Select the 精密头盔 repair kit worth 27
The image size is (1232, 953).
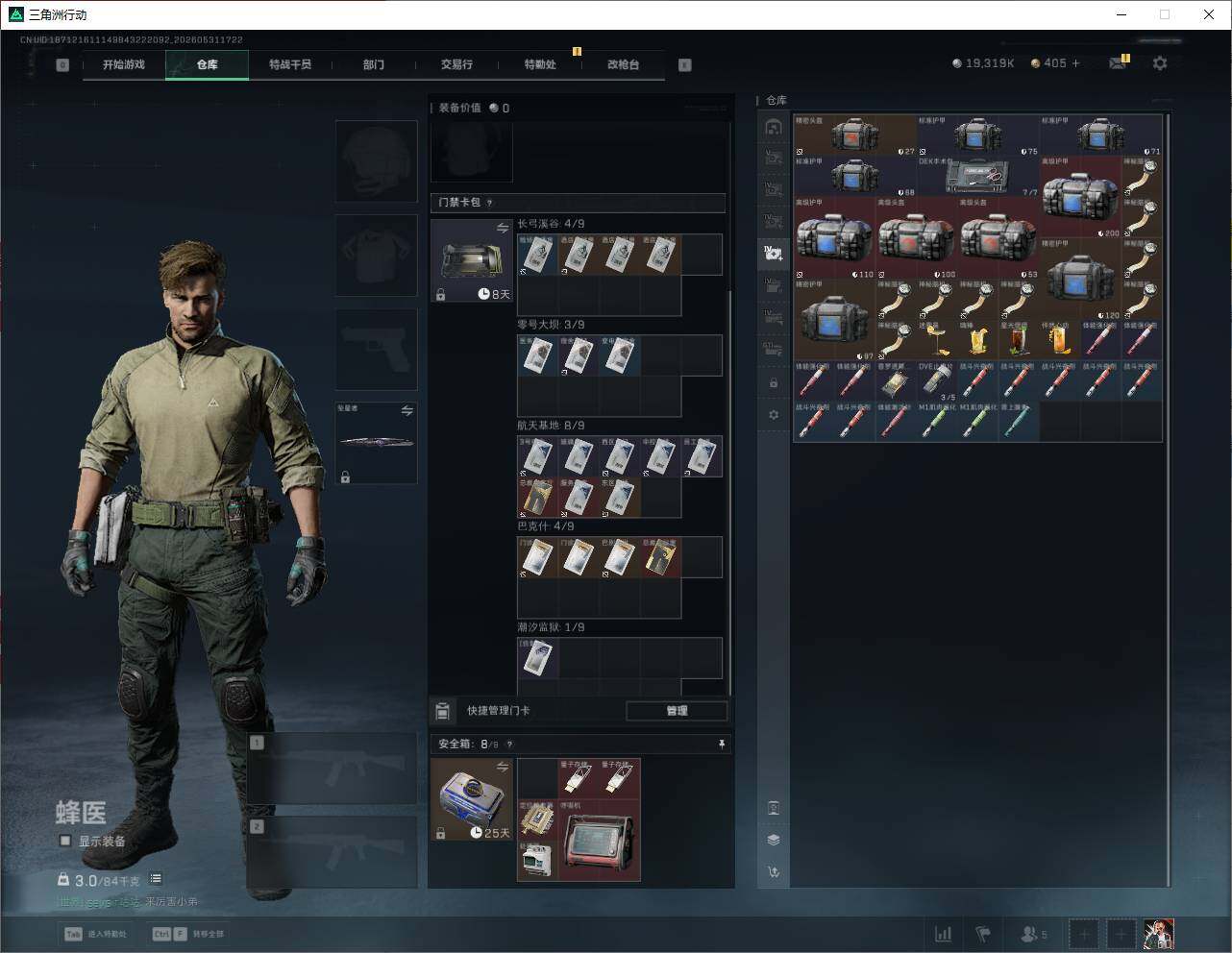point(855,135)
